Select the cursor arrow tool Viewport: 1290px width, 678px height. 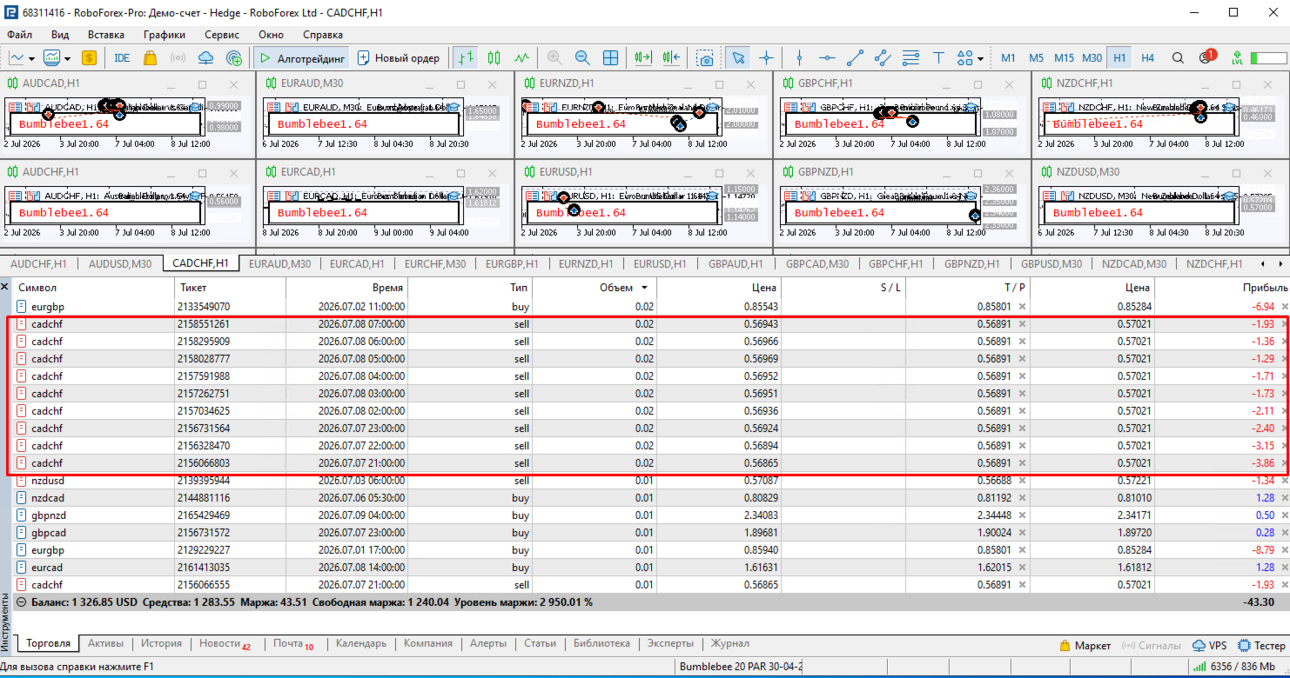[738, 58]
